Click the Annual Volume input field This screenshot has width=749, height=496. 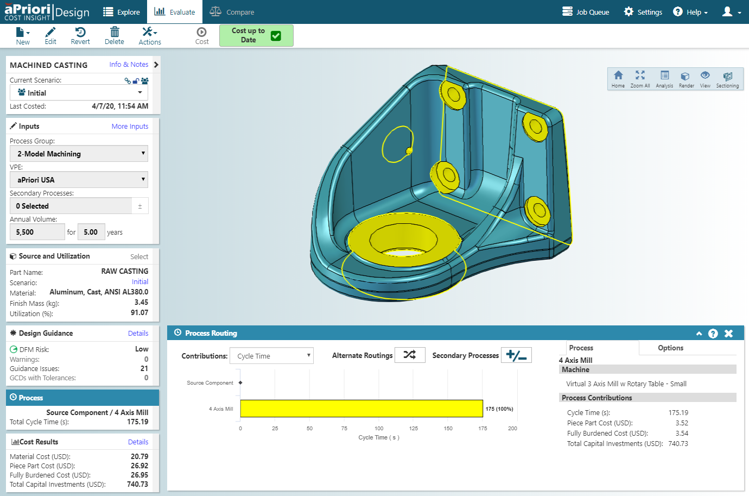tap(36, 232)
